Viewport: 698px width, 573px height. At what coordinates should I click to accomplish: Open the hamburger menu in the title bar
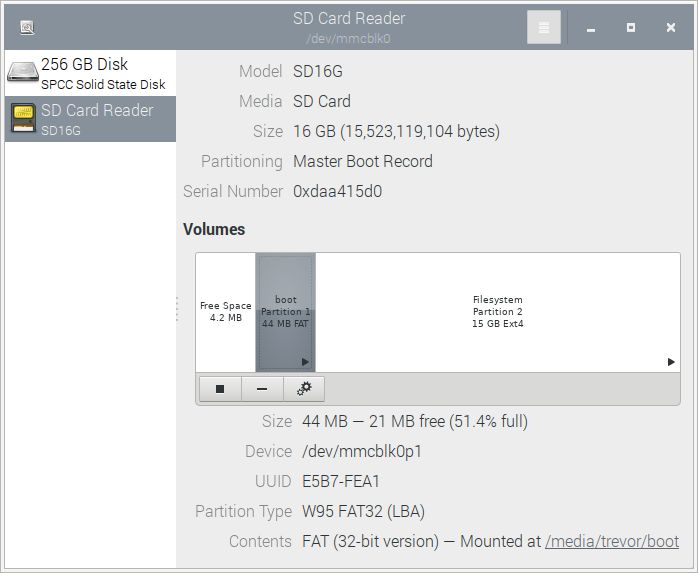[x=544, y=28]
